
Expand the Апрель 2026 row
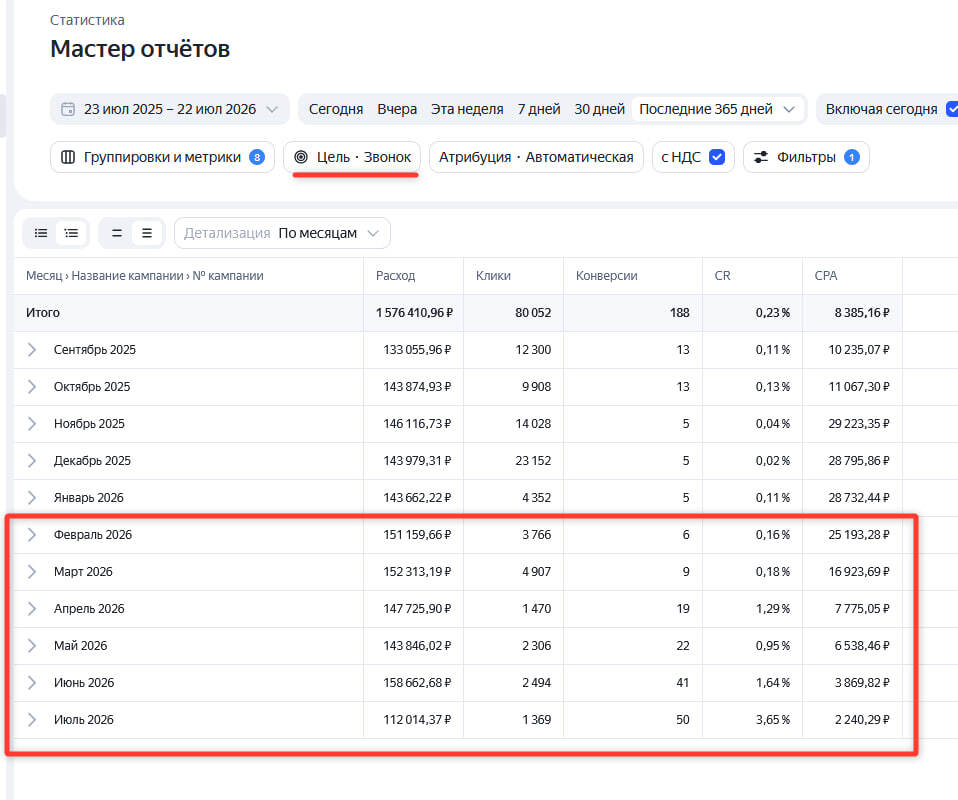[x=32, y=609]
